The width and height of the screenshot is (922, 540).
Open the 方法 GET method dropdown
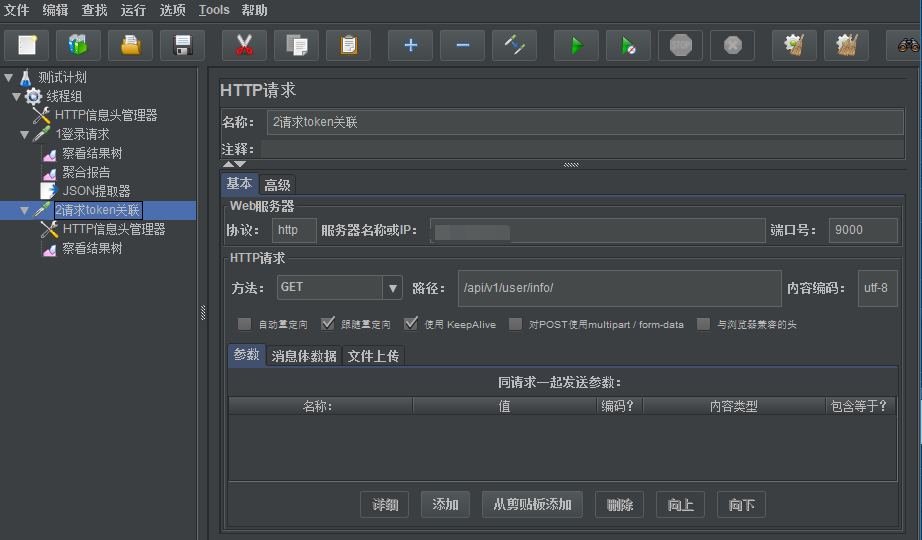[x=392, y=288]
